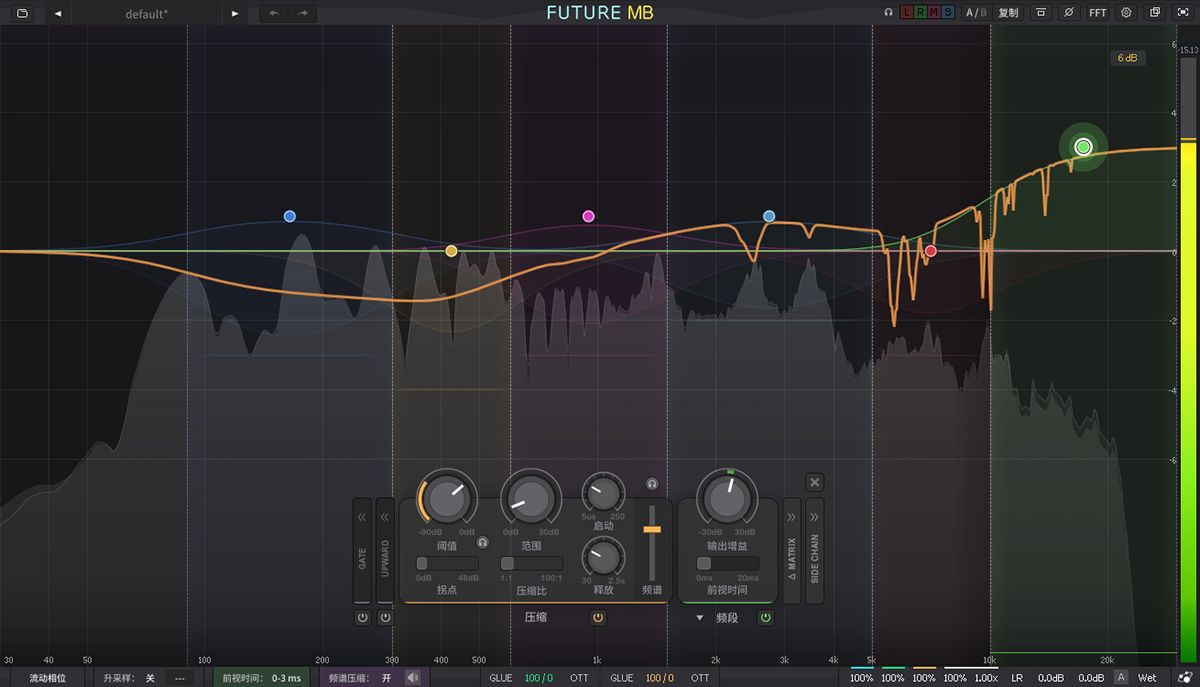The width and height of the screenshot is (1200, 687).
Task: Select the red band node near 7k
Action: 930,251
